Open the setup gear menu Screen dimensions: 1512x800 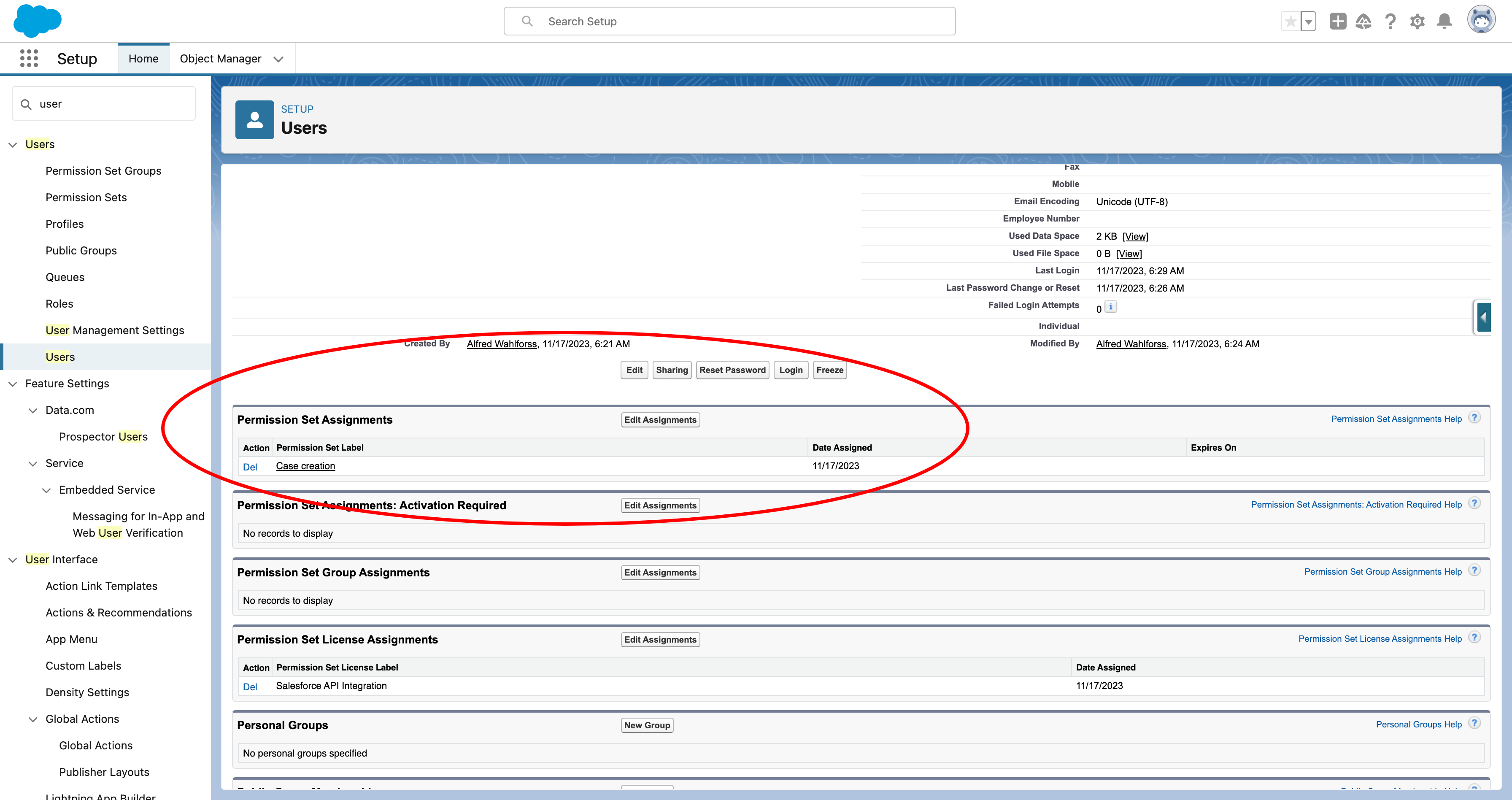1417,22
